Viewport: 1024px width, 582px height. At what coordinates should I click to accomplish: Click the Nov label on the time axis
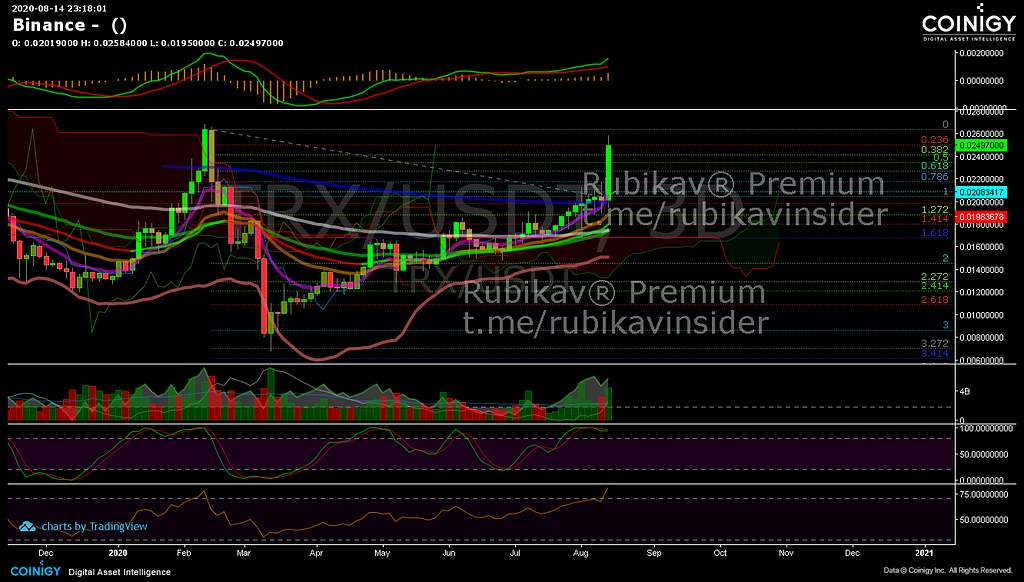[786, 553]
